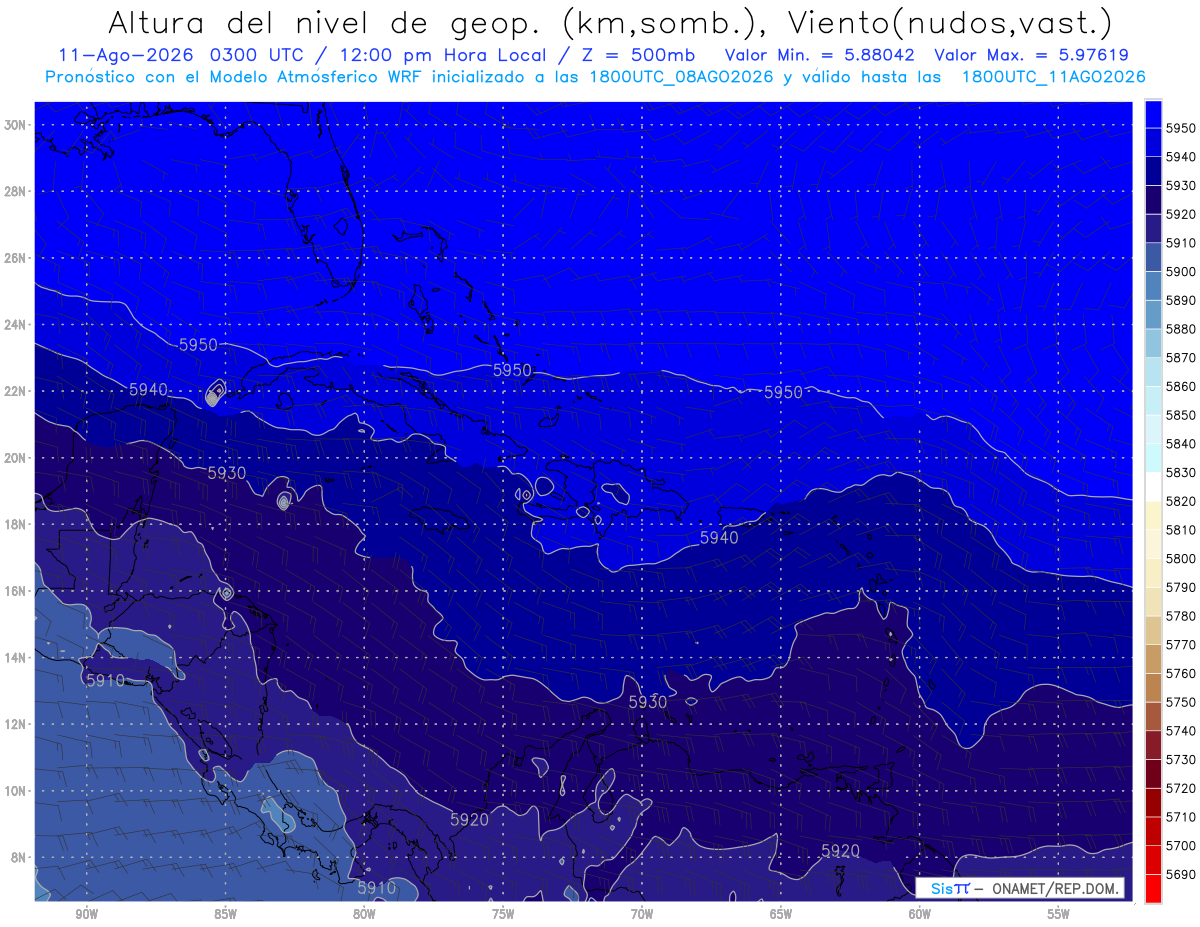Viewport: 1200px width, 927px height.
Task: Click the 5910 contour label nearest the 14N tick
Action: [105, 681]
